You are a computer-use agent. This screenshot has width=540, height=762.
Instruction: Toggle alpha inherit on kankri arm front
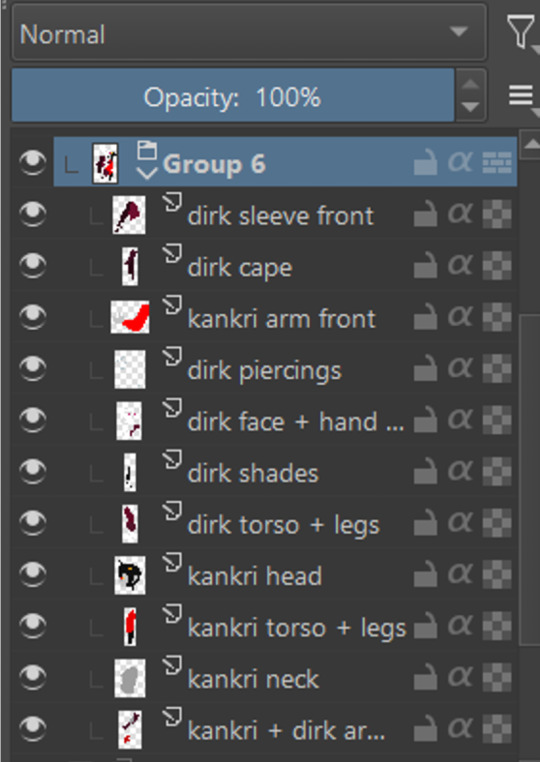[x=460, y=317]
